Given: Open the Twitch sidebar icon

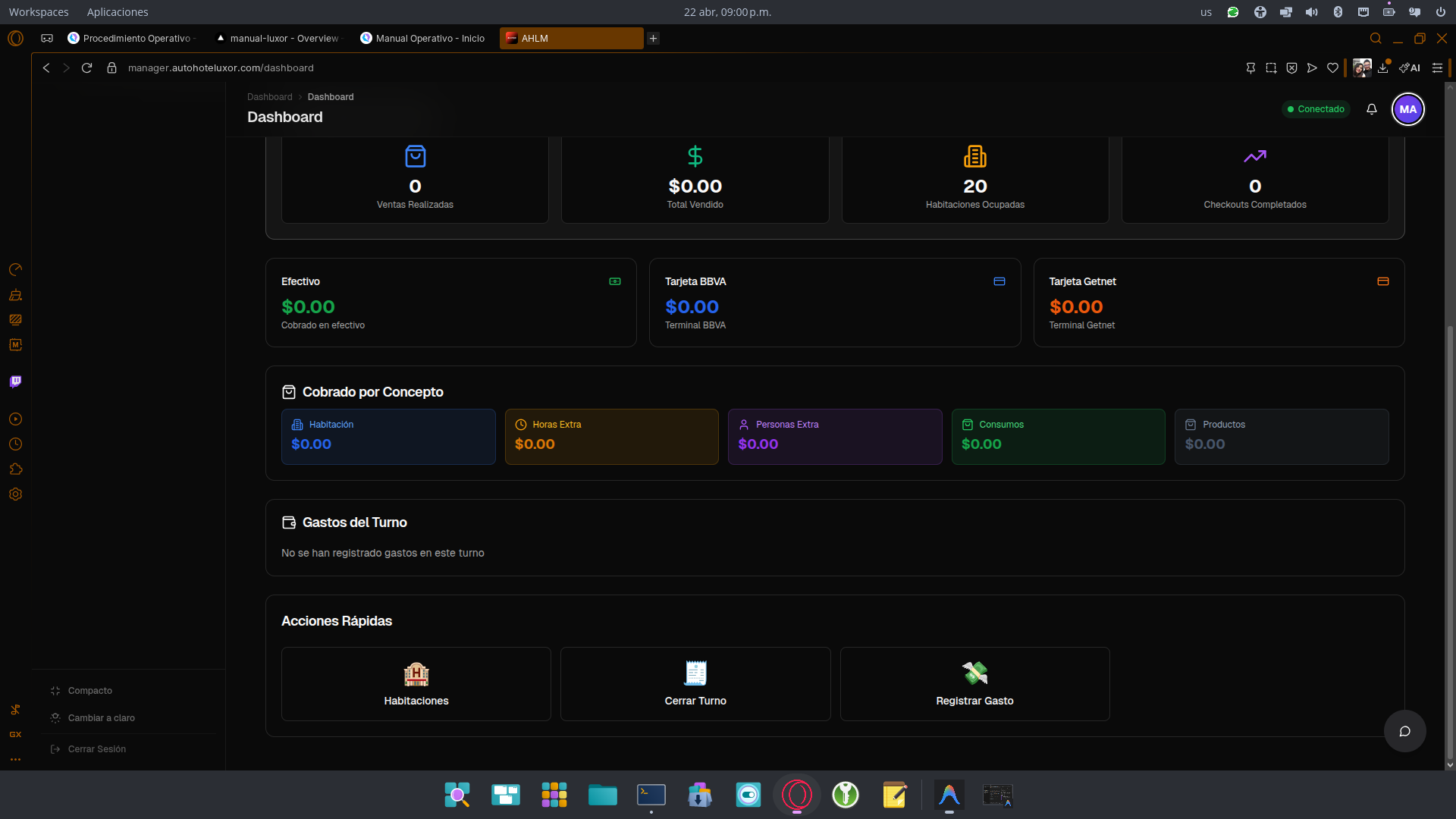Looking at the screenshot, I should click(x=15, y=381).
